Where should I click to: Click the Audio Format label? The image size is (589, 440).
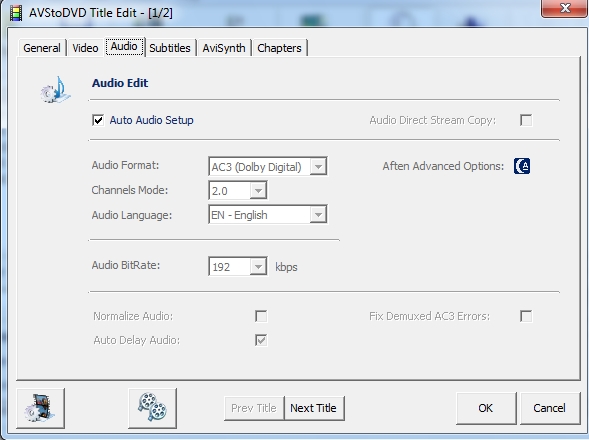125,165
